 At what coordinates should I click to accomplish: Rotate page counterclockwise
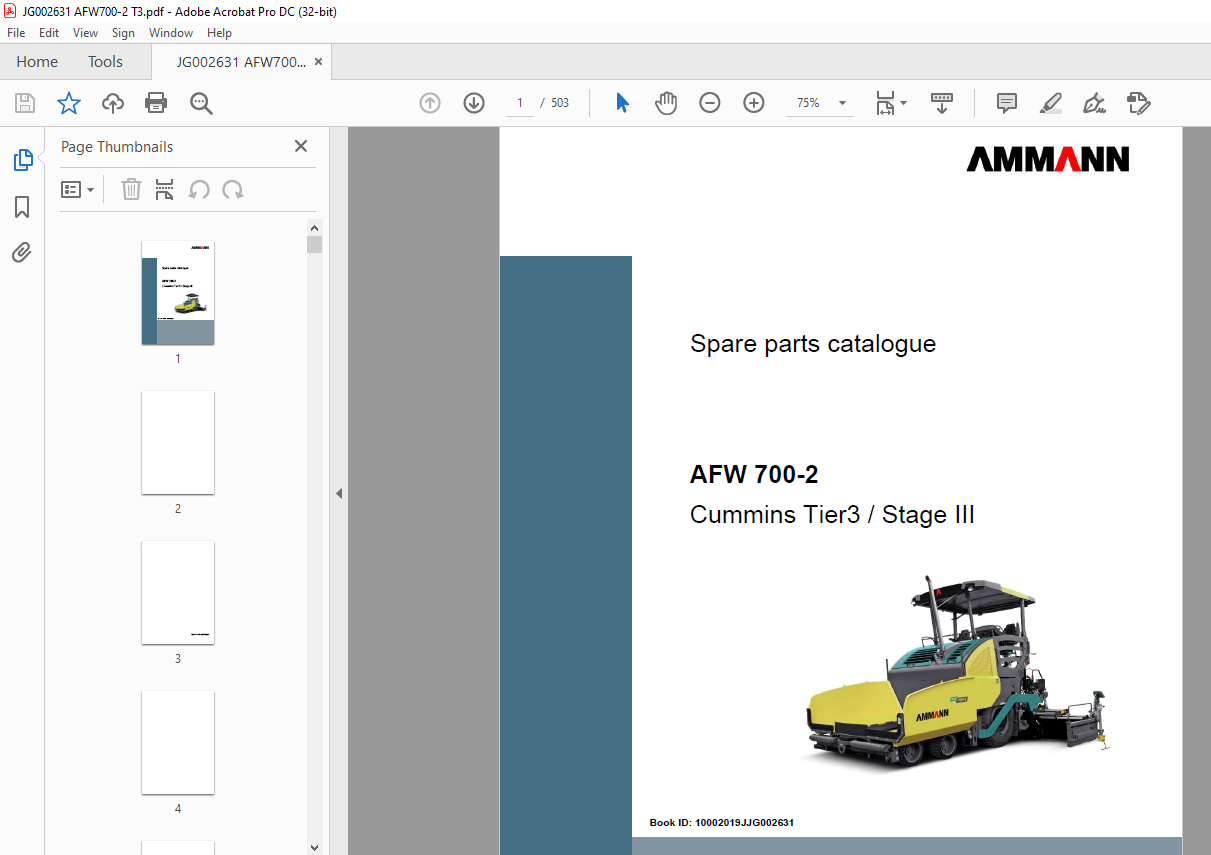click(x=199, y=189)
